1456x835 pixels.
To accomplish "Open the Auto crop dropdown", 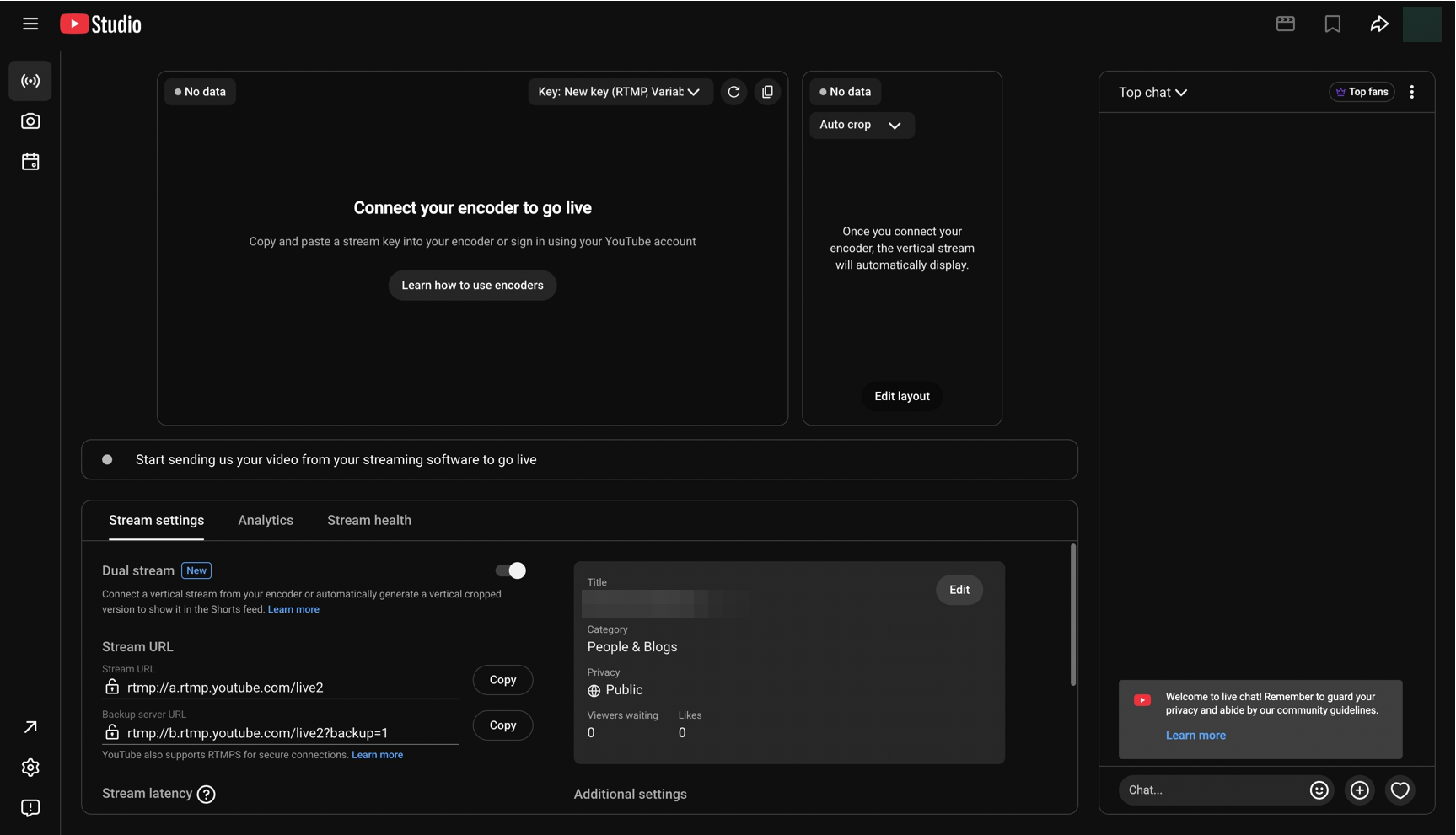I will point(861,125).
